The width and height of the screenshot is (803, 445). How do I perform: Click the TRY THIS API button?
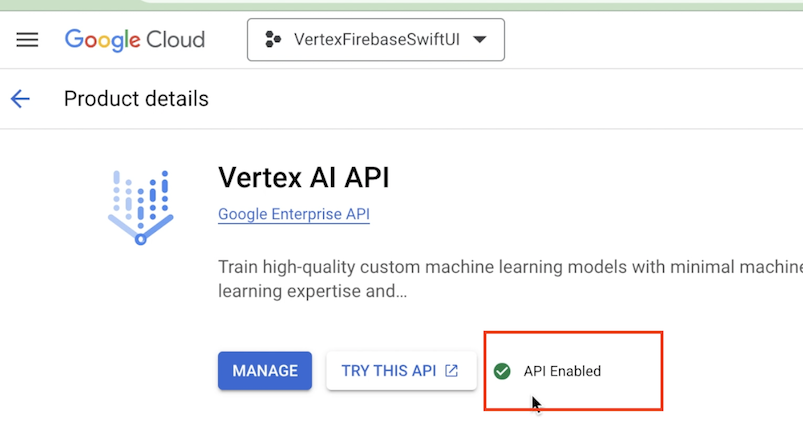pos(400,371)
